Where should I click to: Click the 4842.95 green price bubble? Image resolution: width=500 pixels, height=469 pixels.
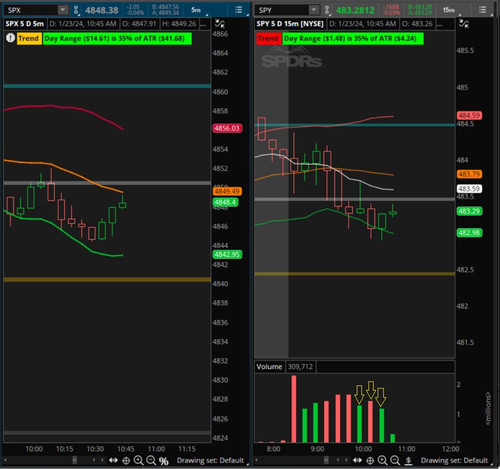pyautogui.click(x=227, y=255)
